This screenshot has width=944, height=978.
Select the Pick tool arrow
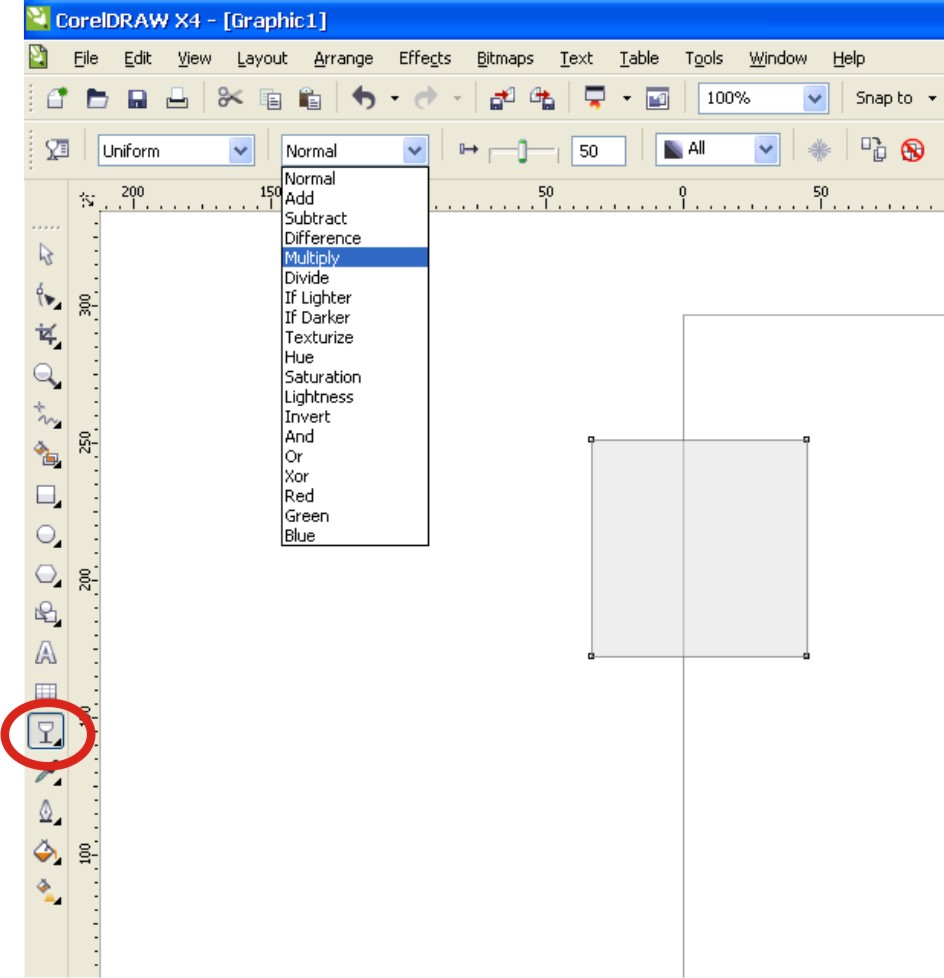[x=46, y=254]
